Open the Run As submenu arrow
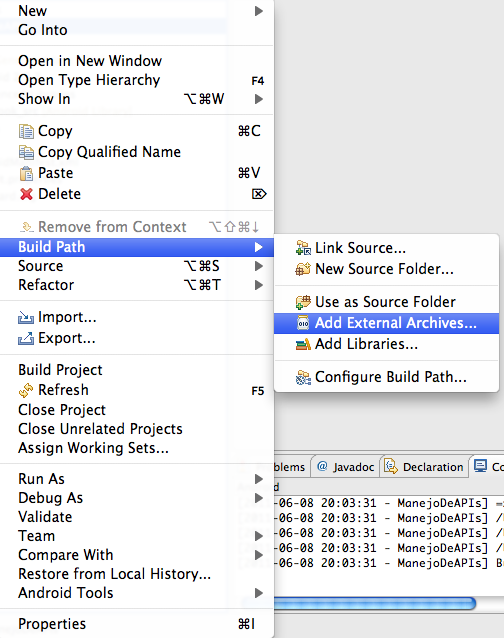504x638 pixels. (x=258, y=479)
